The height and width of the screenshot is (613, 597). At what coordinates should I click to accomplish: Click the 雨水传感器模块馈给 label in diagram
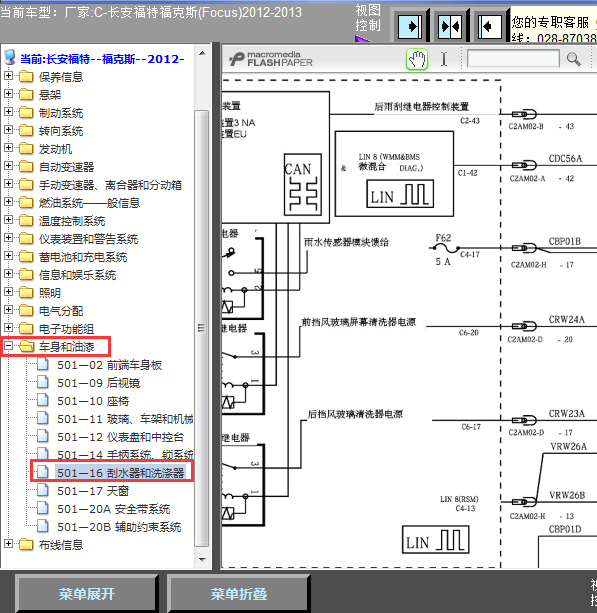click(x=346, y=242)
